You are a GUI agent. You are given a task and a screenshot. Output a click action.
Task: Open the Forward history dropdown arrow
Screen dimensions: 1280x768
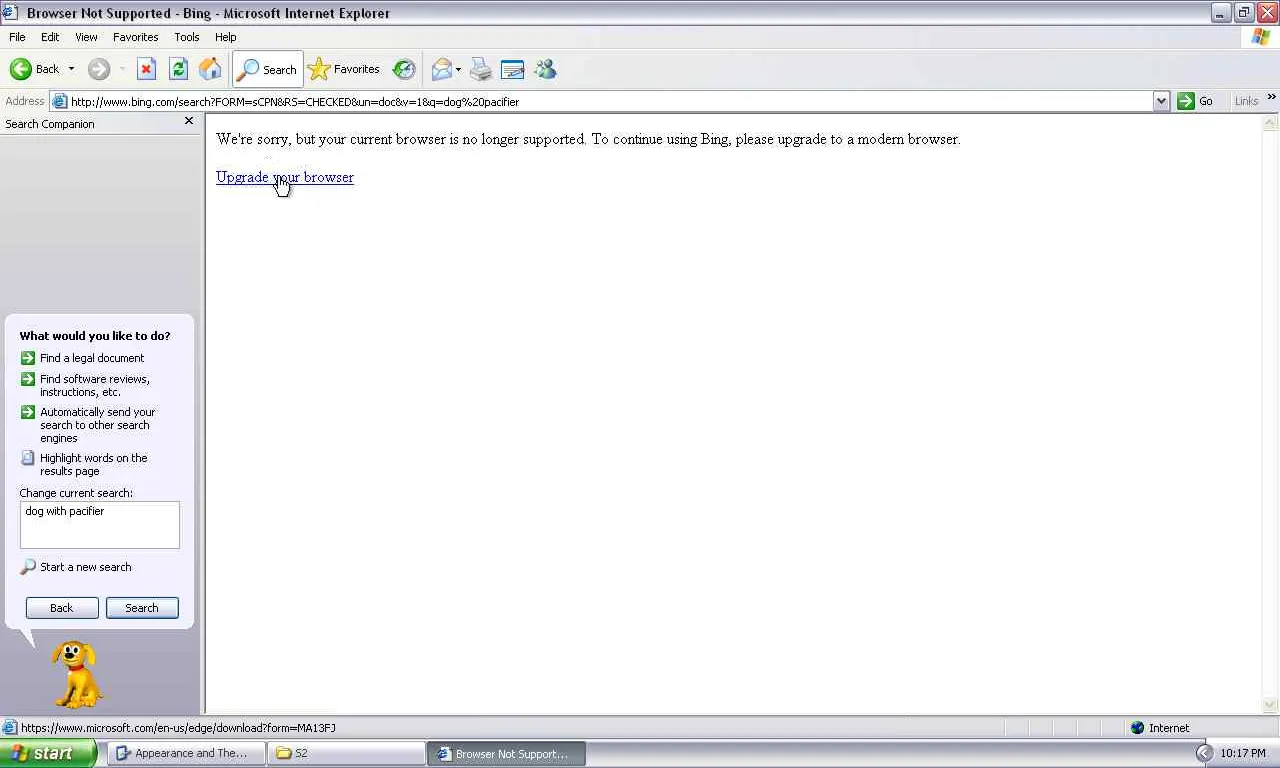click(122, 69)
